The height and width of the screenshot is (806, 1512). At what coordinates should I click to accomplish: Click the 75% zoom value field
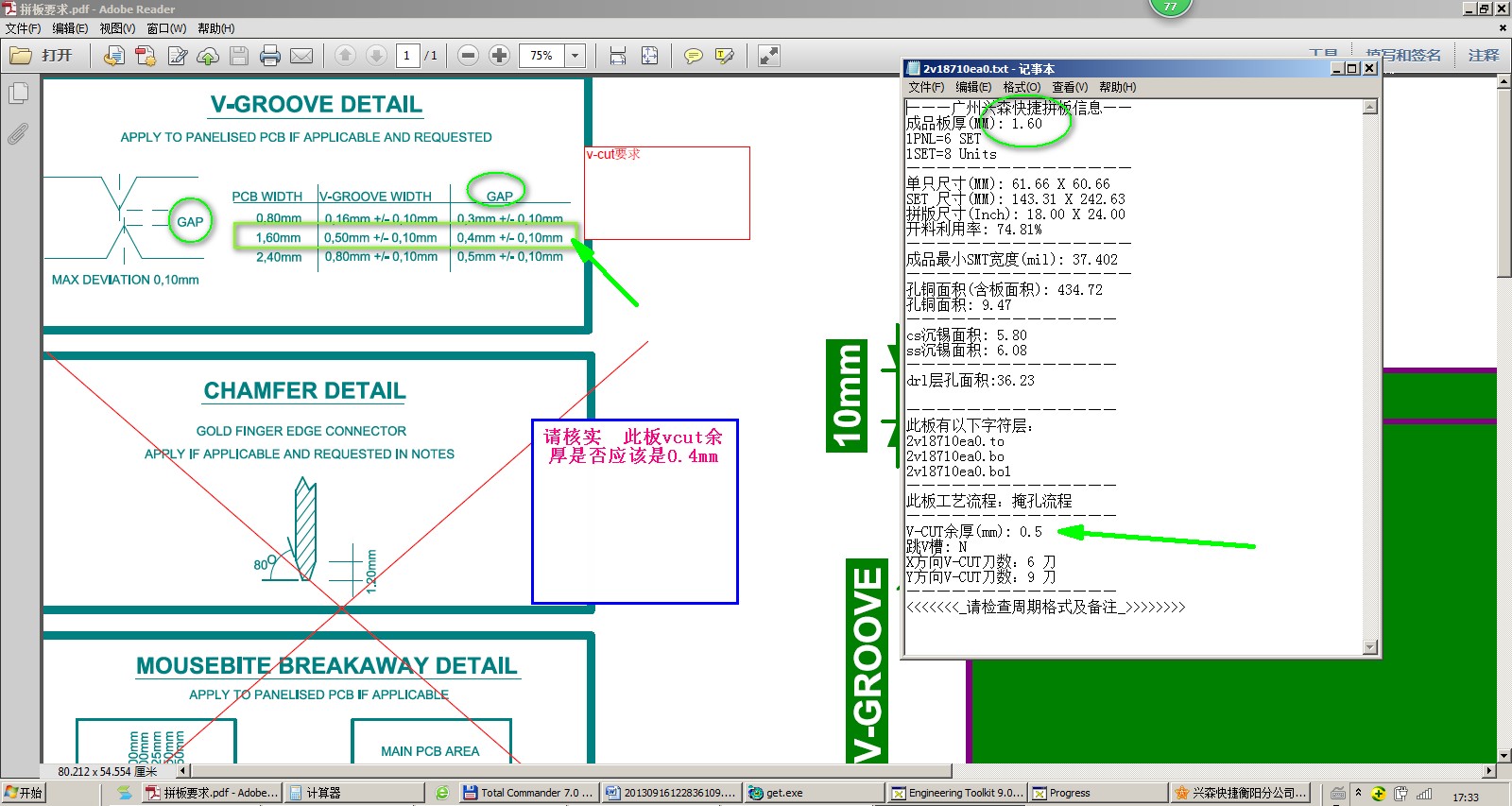click(x=541, y=56)
